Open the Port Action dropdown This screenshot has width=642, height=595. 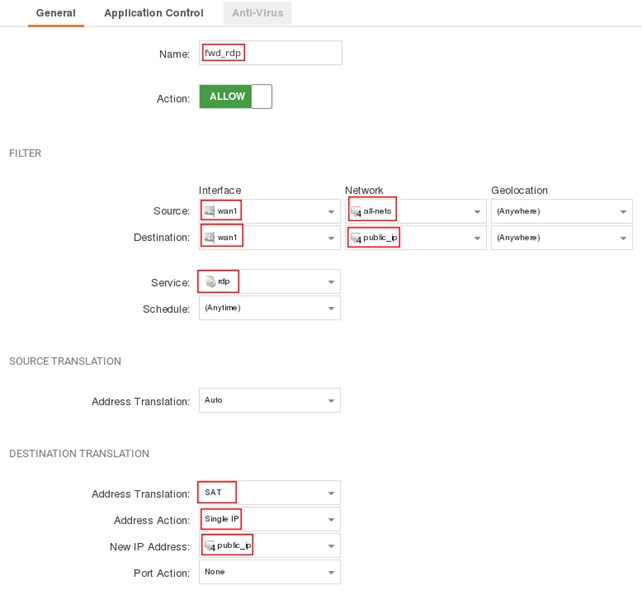pyautogui.click(x=331, y=573)
